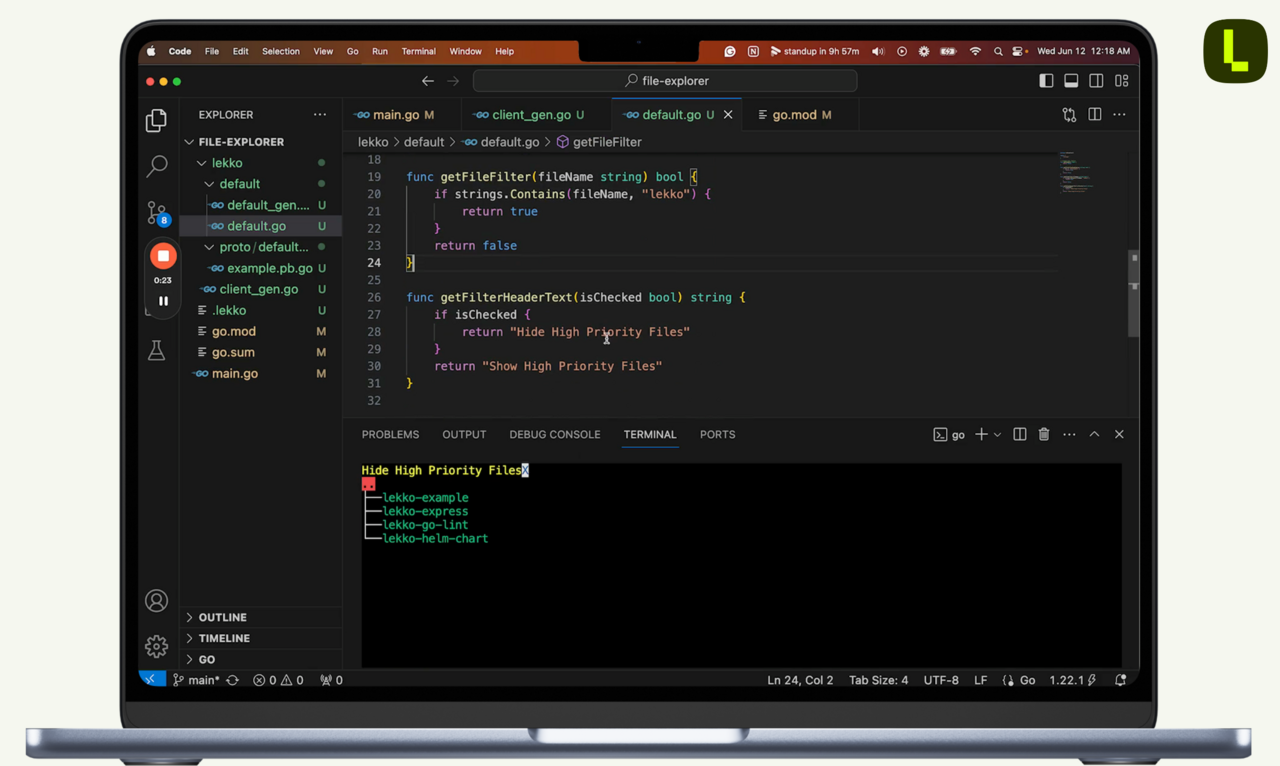Switch to the go.mod tab
This screenshot has width=1280, height=766.
coord(795,115)
